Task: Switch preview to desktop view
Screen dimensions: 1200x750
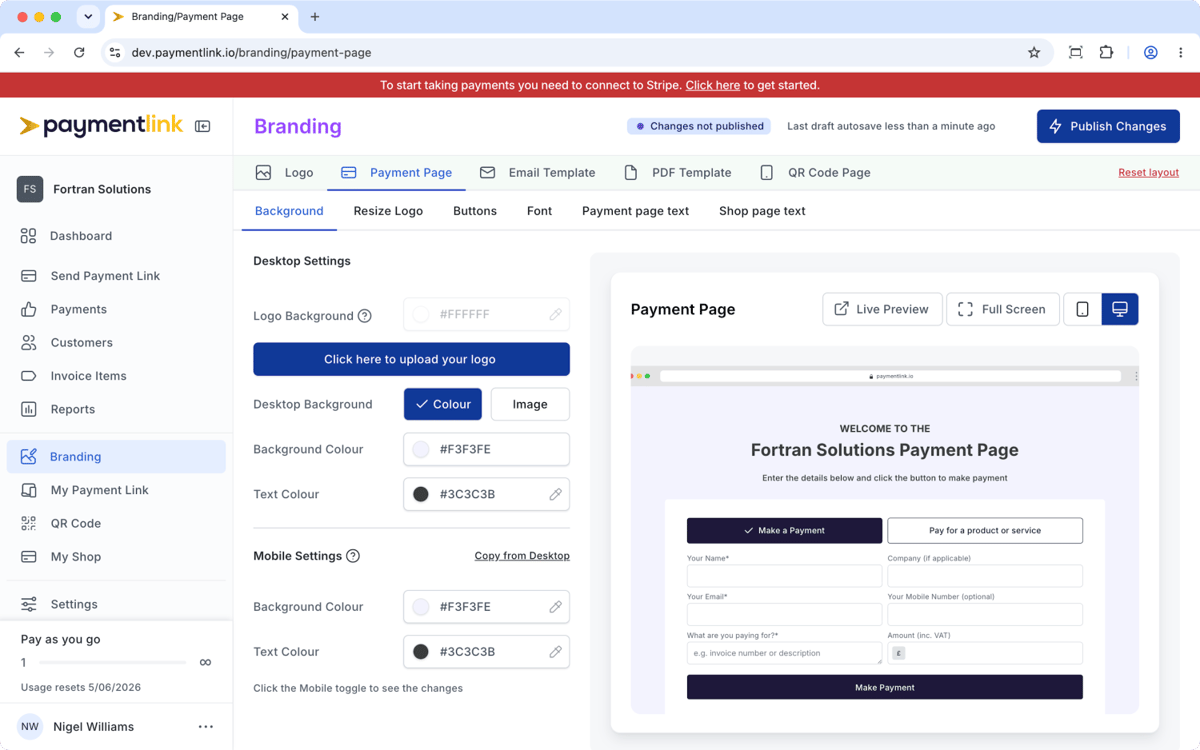Action: [1120, 309]
